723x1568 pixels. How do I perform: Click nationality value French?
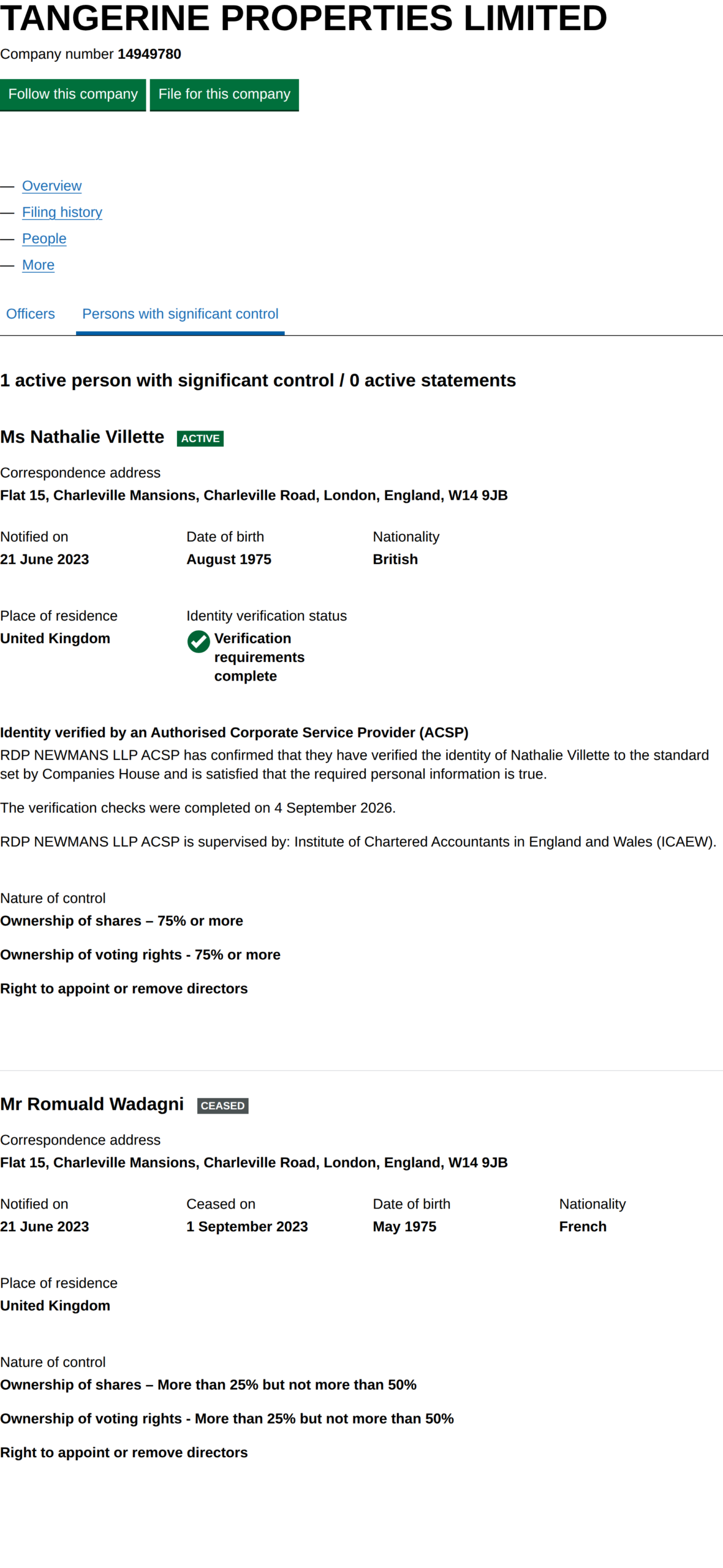pyautogui.click(x=583, y=1226)
